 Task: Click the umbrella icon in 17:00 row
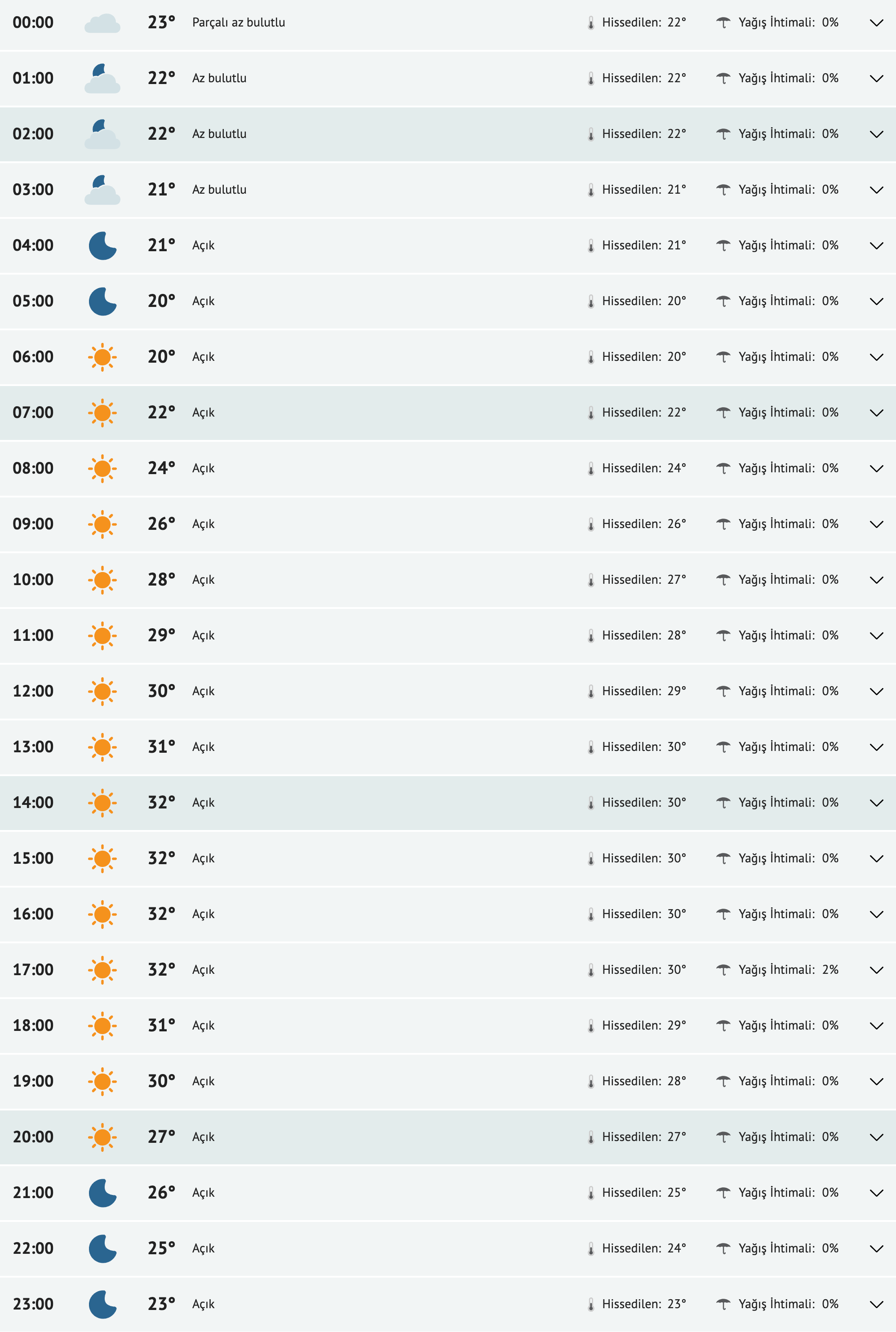pos(723,970)
